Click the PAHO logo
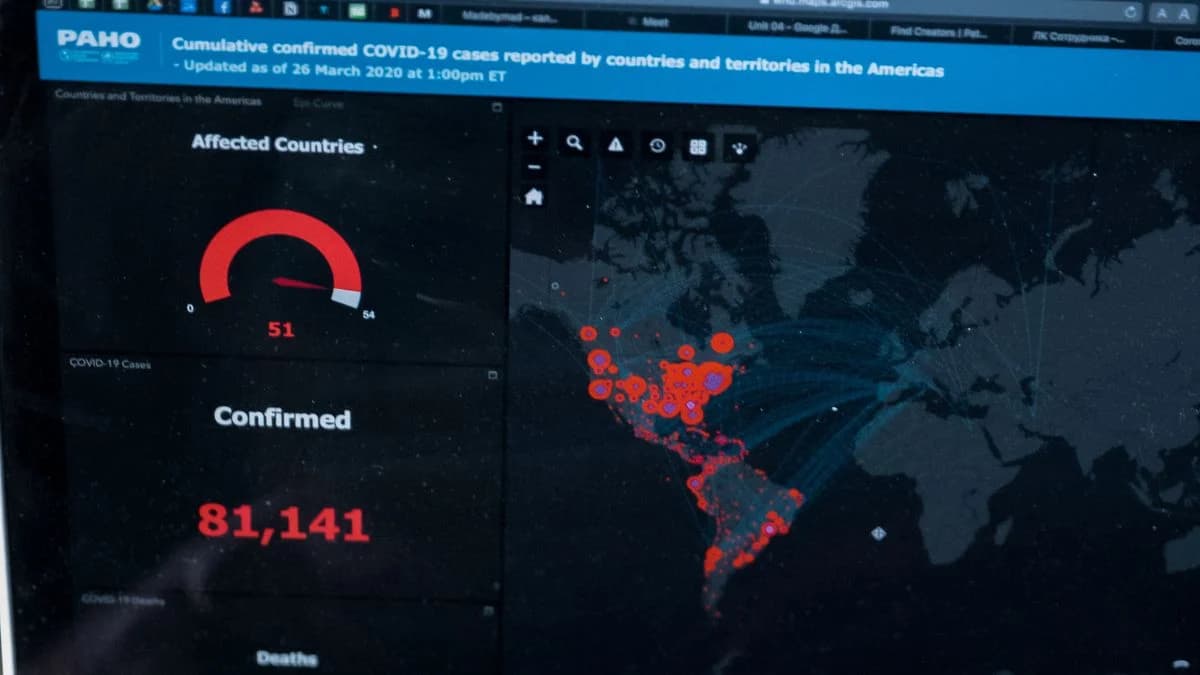The height and width of the screenshot is (675, 1200). (98, 46)
